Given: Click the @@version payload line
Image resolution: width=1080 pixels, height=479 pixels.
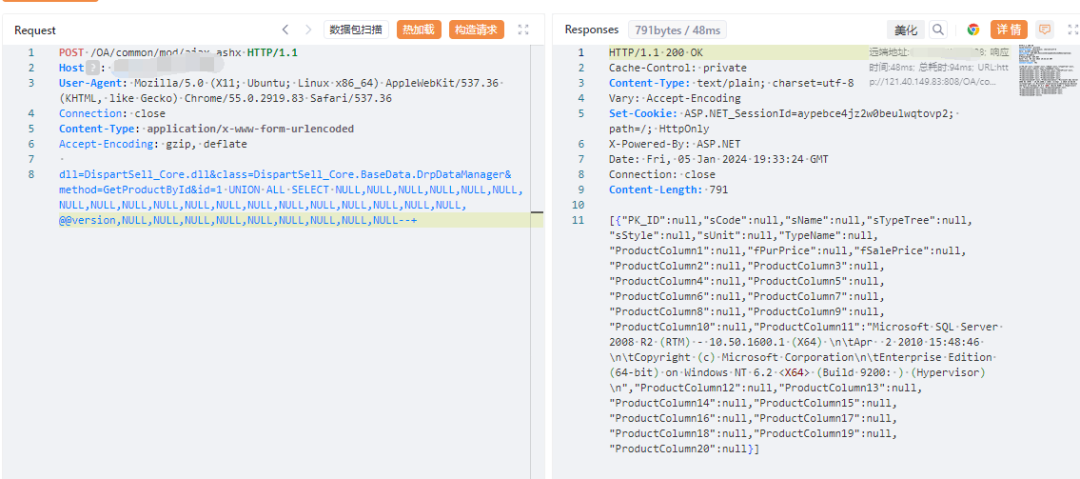Looking at the screenshot, I should tap(238, 221).
